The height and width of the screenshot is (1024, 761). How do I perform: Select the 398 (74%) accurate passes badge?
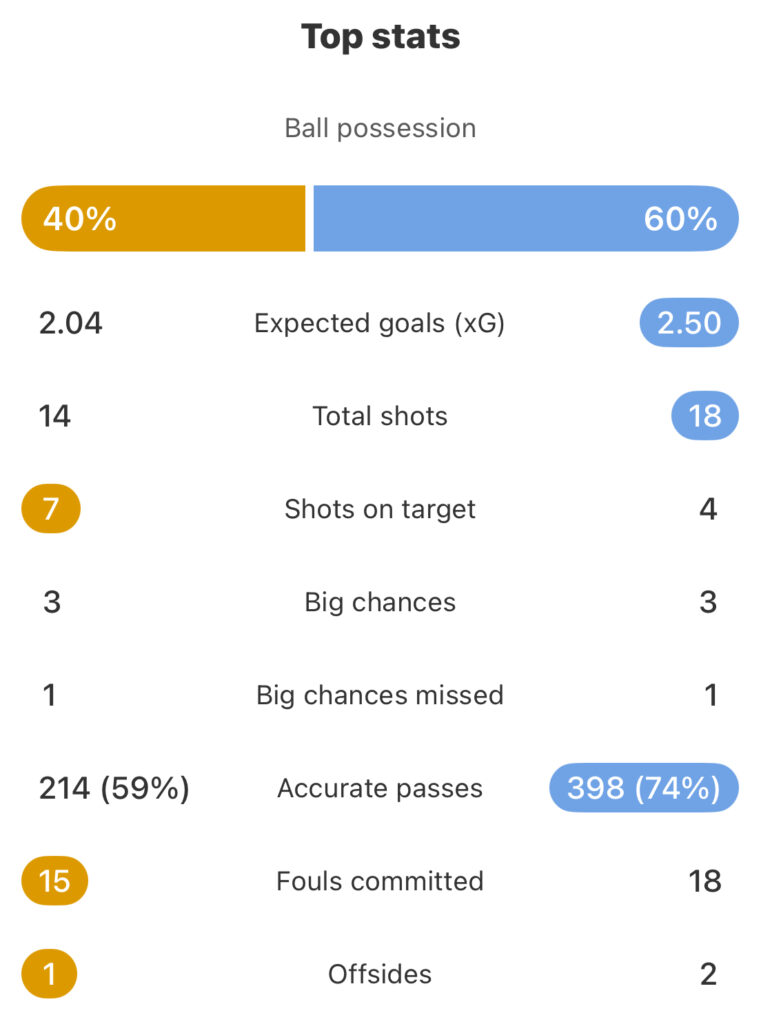click(644, 788)
